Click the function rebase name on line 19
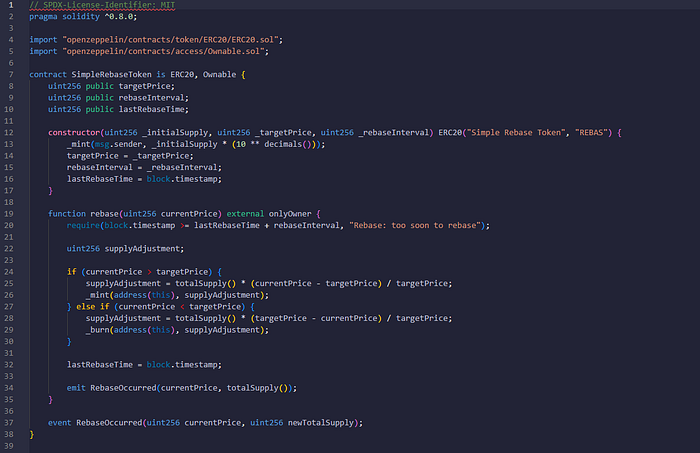The width and height of the screenshot is (700, 453). pyautogui.click(x=104, y=214)
